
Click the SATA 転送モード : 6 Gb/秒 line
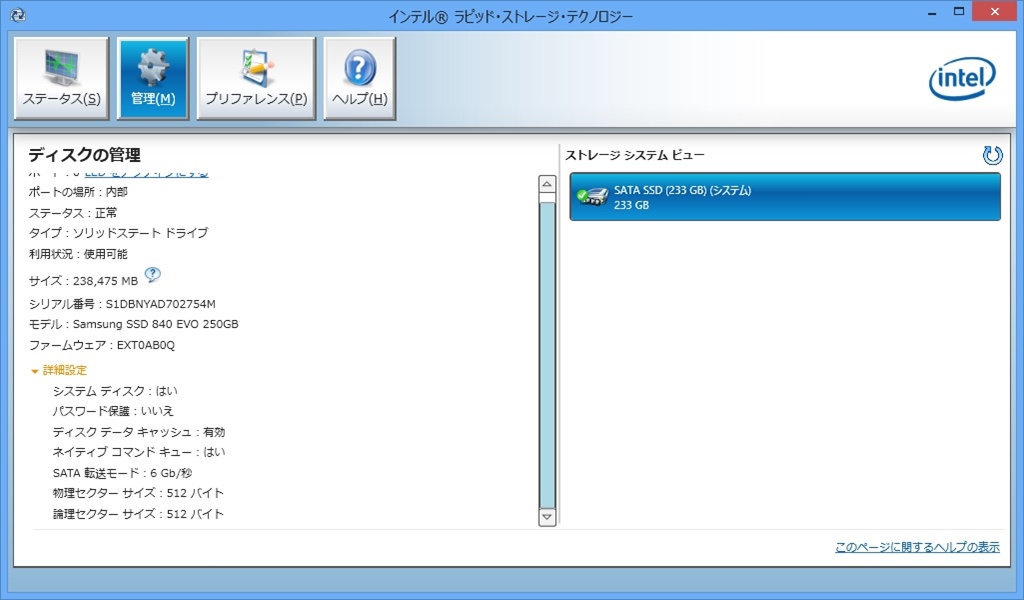tap(122, 473)
